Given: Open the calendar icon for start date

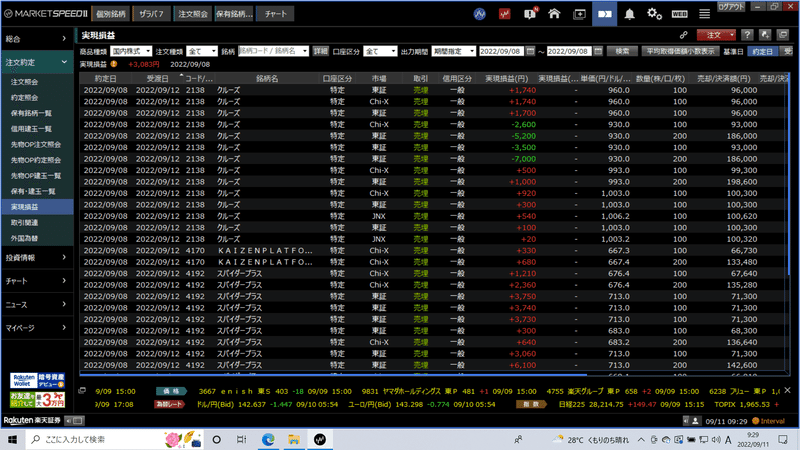Looking at the screenshot, I should (531, 51).
